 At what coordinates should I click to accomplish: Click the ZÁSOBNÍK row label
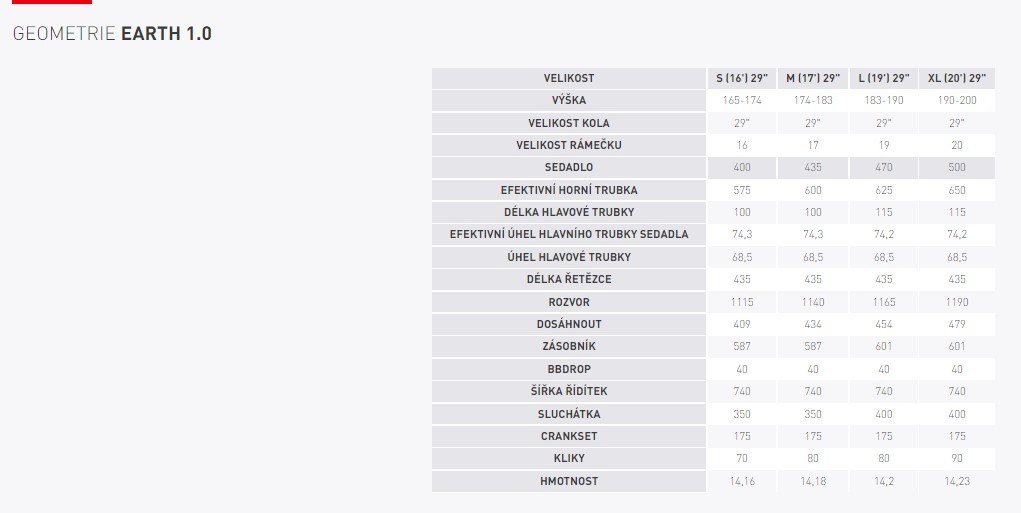click(x=568, y=347)
